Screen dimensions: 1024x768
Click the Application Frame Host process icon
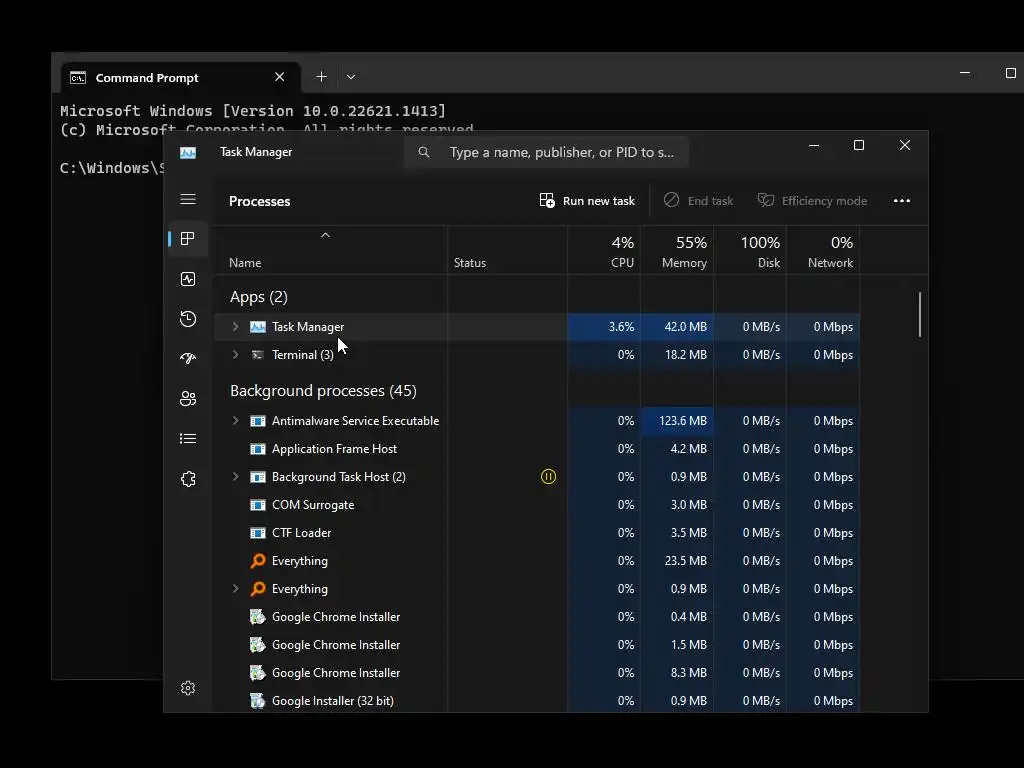(258, 449)
